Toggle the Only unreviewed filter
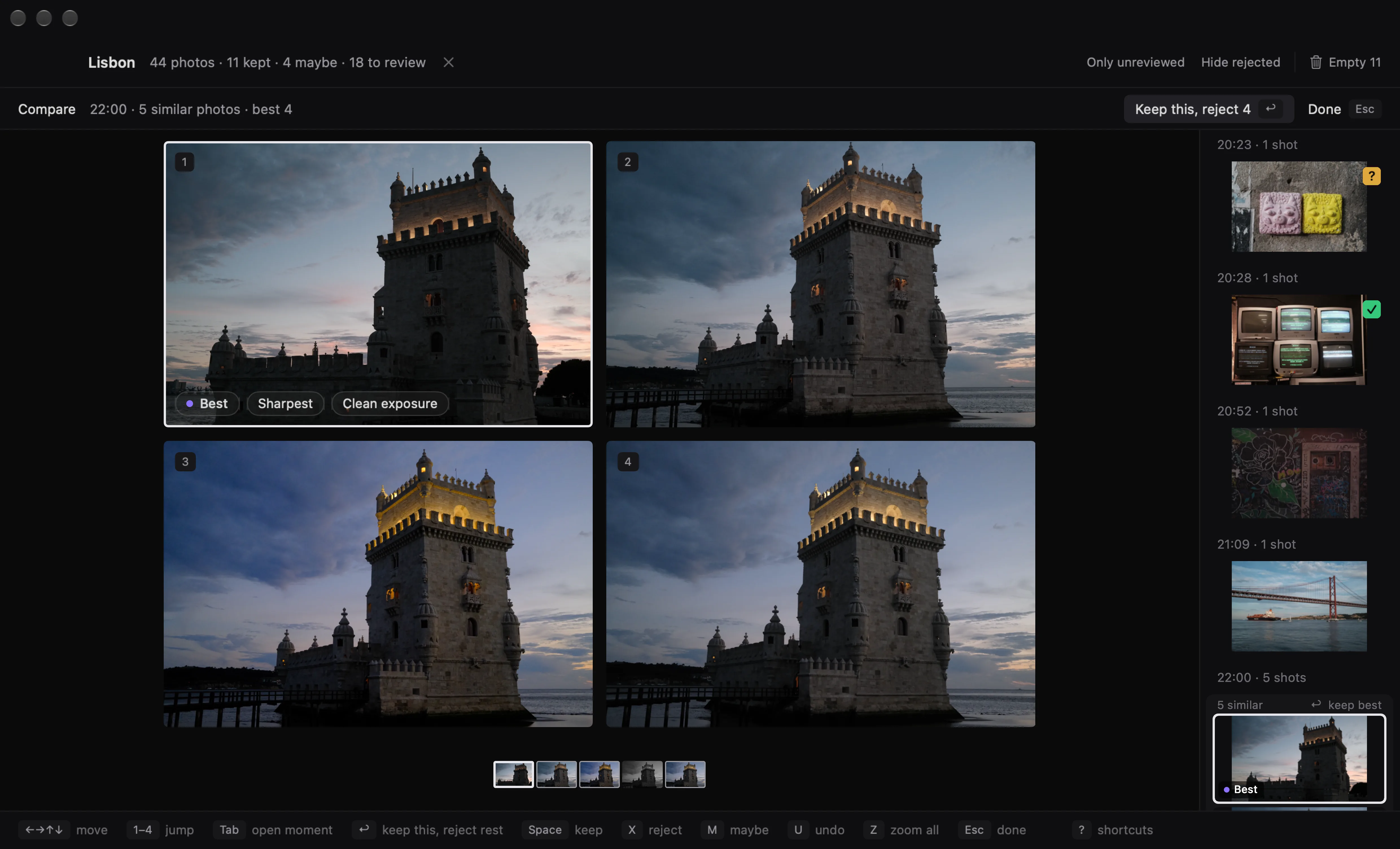The height and width of the screenshot is (849, 1400). pyautogui.click(x=1135, y=62)
